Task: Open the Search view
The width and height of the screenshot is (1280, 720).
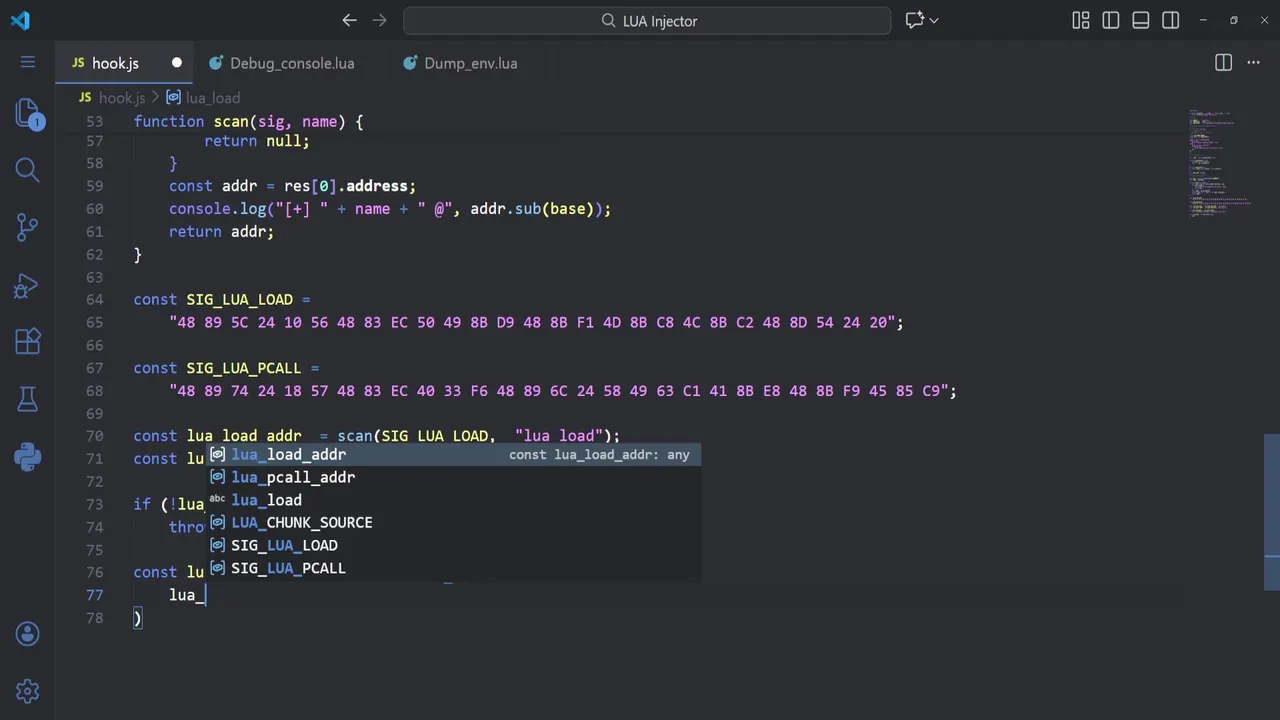Action: 28,170
